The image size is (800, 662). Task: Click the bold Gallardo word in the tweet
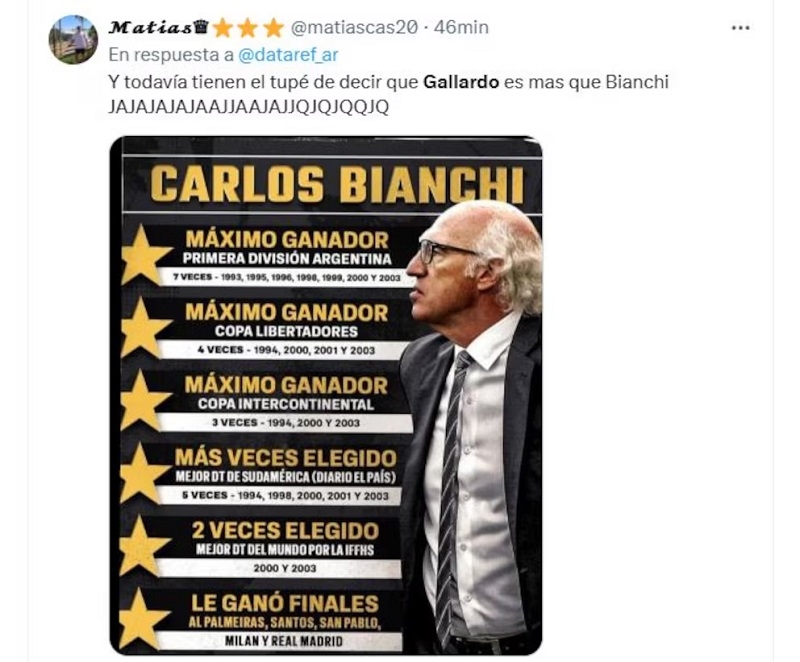pyautogui.click(x=460, y=82)
